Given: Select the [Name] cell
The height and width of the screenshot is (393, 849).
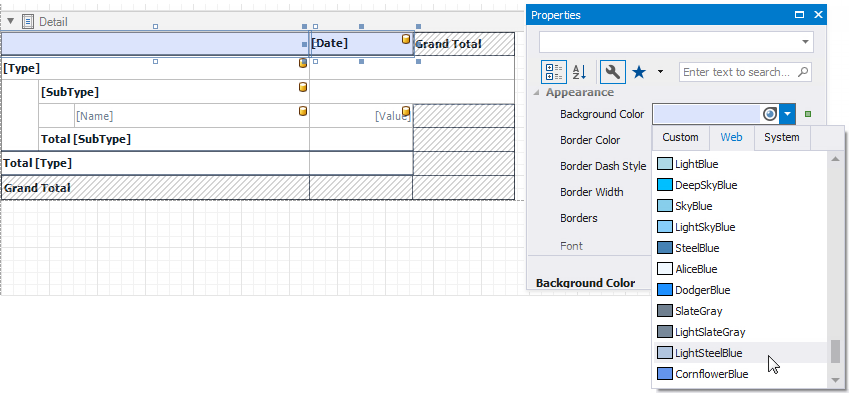Looking at the screenshot, I should 192,116.
